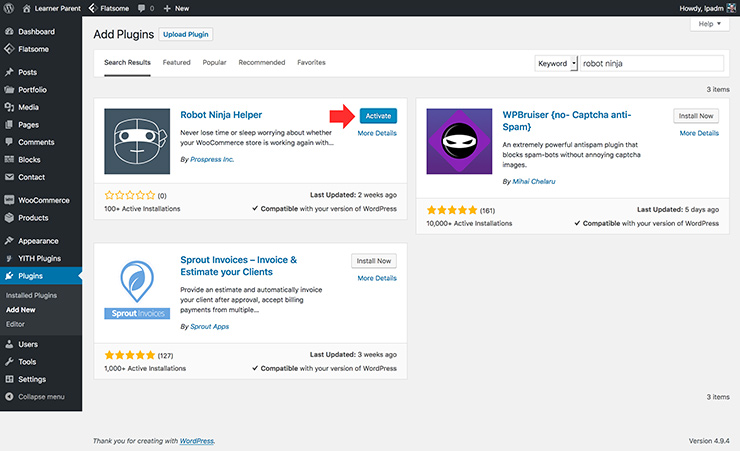Click the Users sidebar icon
This screenshot has height=451, width=740.
[x=9, y=344]
